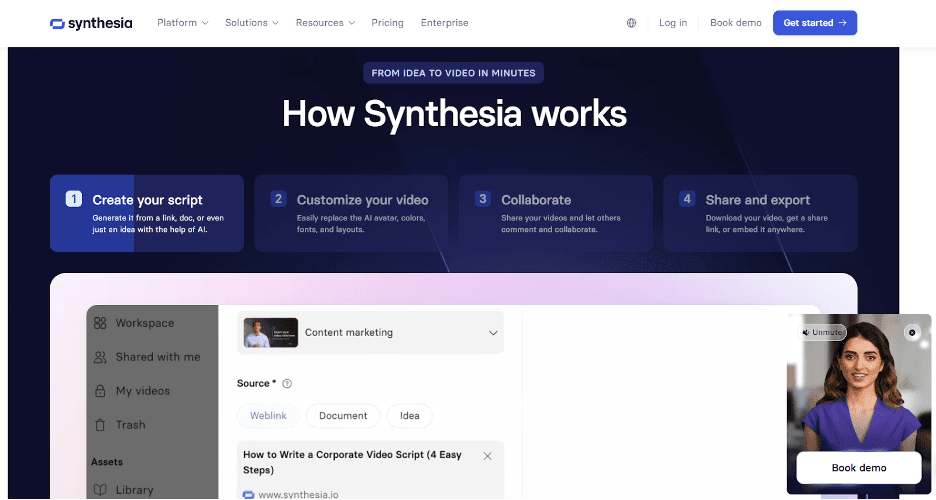Go to the Pricing page
Viewport: 936px width, 500px height.
point(387,23)
